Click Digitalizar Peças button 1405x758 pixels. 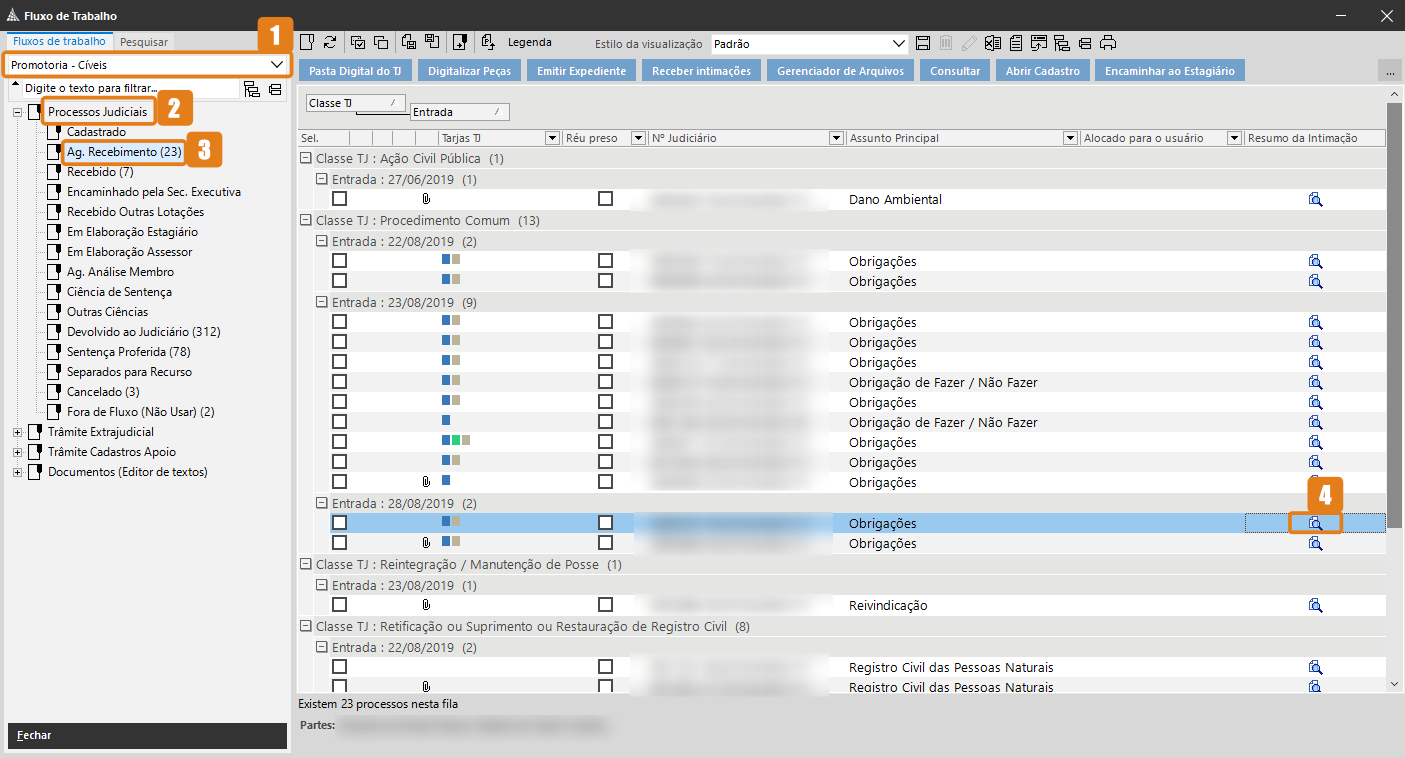click(469, 71)
